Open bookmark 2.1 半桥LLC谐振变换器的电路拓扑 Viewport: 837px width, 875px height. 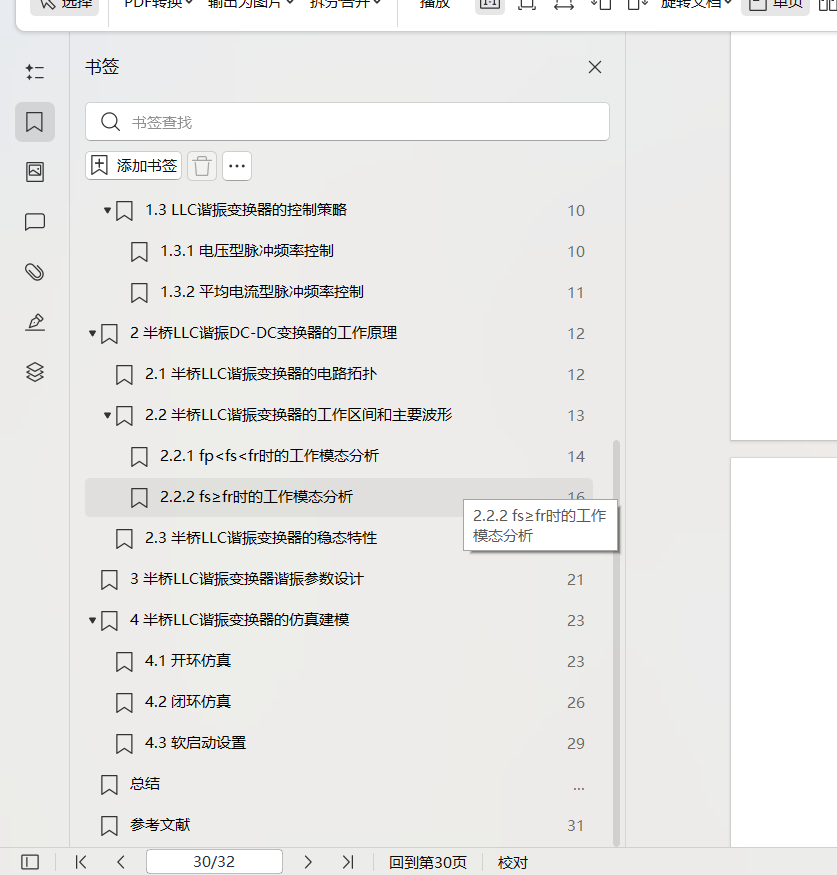[261, 374]
